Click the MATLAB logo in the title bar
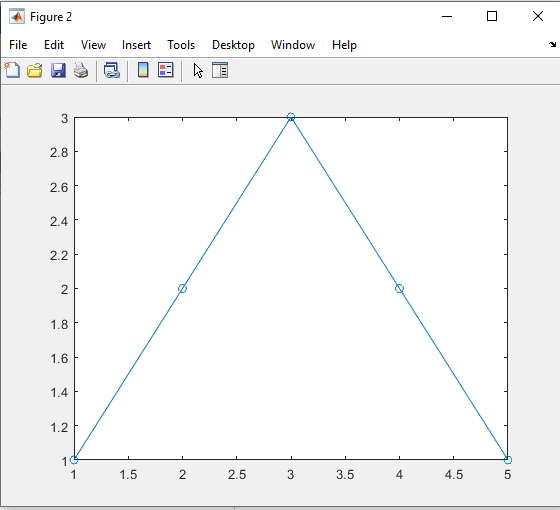This screenshot has width=560, height=510. 17,16
